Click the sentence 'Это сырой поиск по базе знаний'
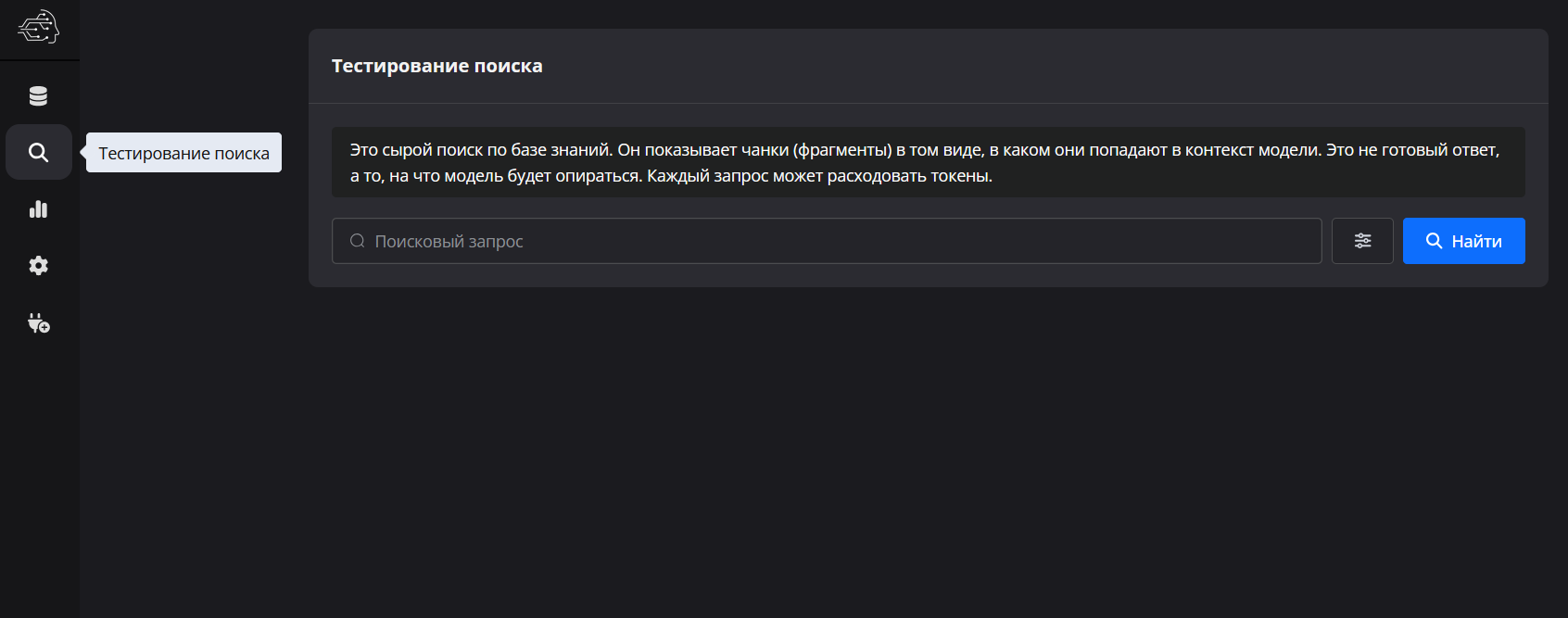The height and width of the screenshot is (618, 1568). pos(480,150)
